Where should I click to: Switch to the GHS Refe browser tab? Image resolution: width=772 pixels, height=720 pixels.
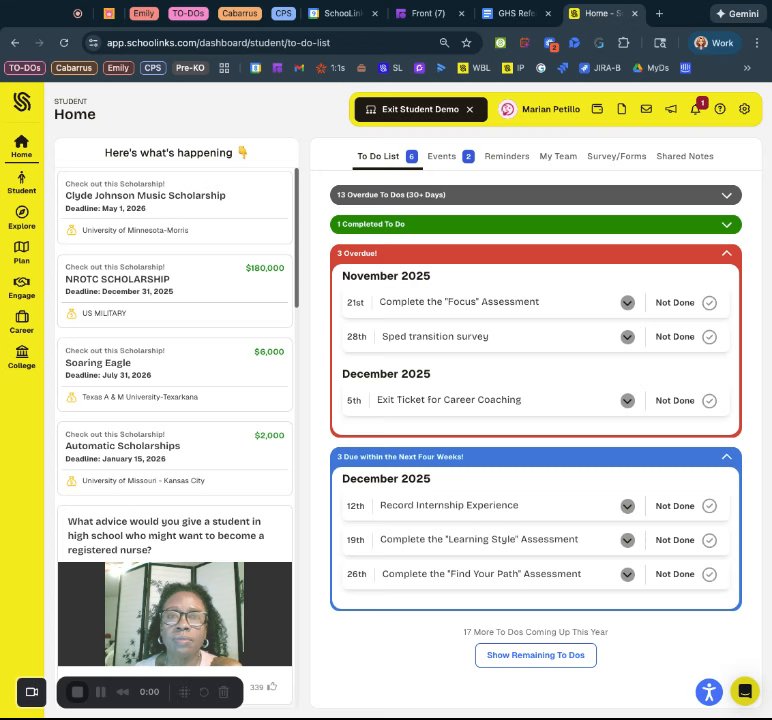coord(516,14)
